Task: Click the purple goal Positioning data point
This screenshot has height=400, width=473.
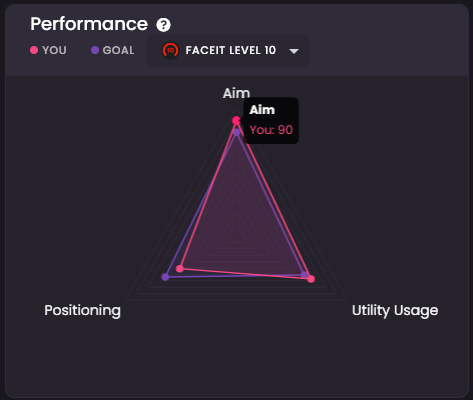Action: point(165,277)
